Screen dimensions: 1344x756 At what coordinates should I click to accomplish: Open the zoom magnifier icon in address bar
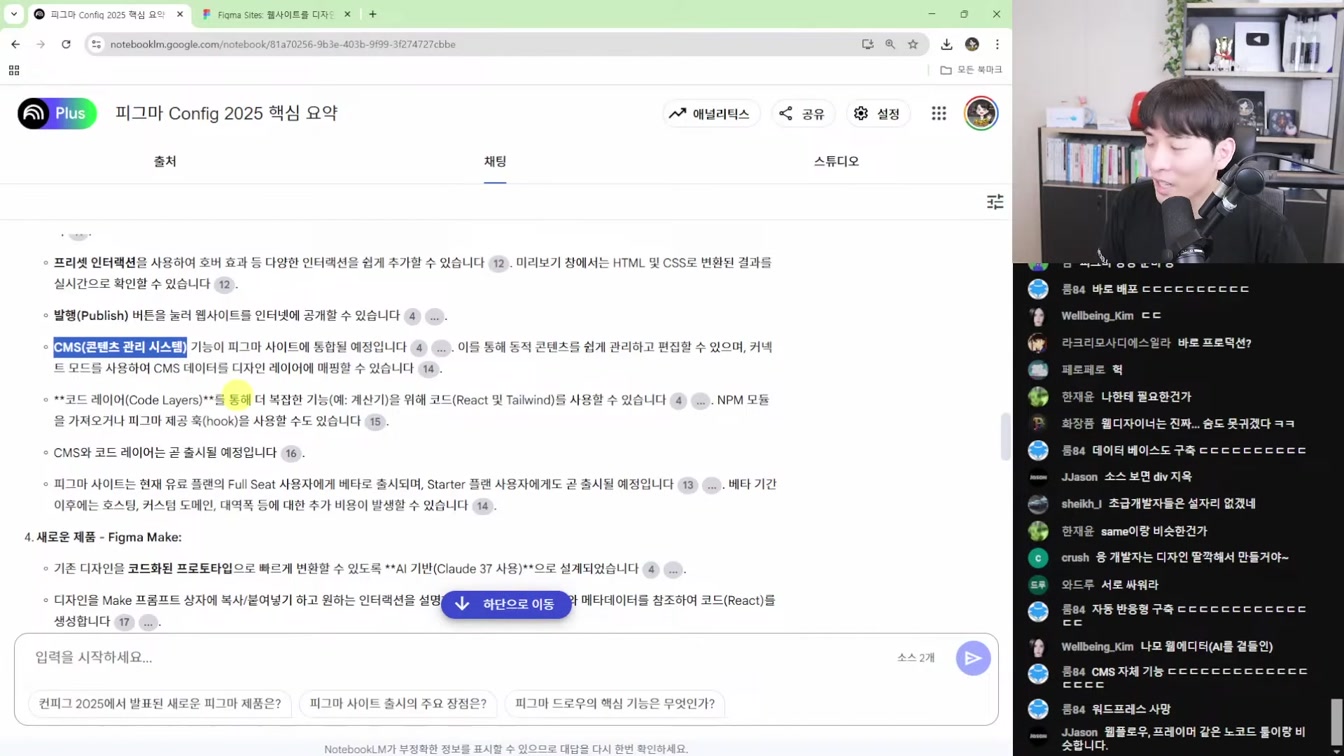pos(890,44)
